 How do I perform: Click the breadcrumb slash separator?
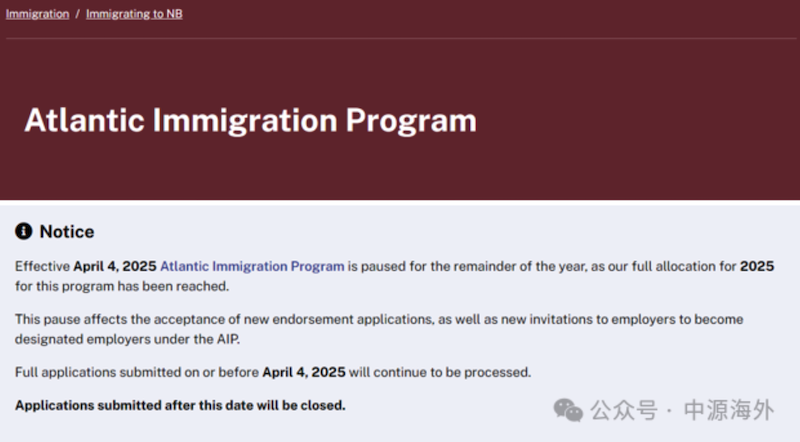78,15
